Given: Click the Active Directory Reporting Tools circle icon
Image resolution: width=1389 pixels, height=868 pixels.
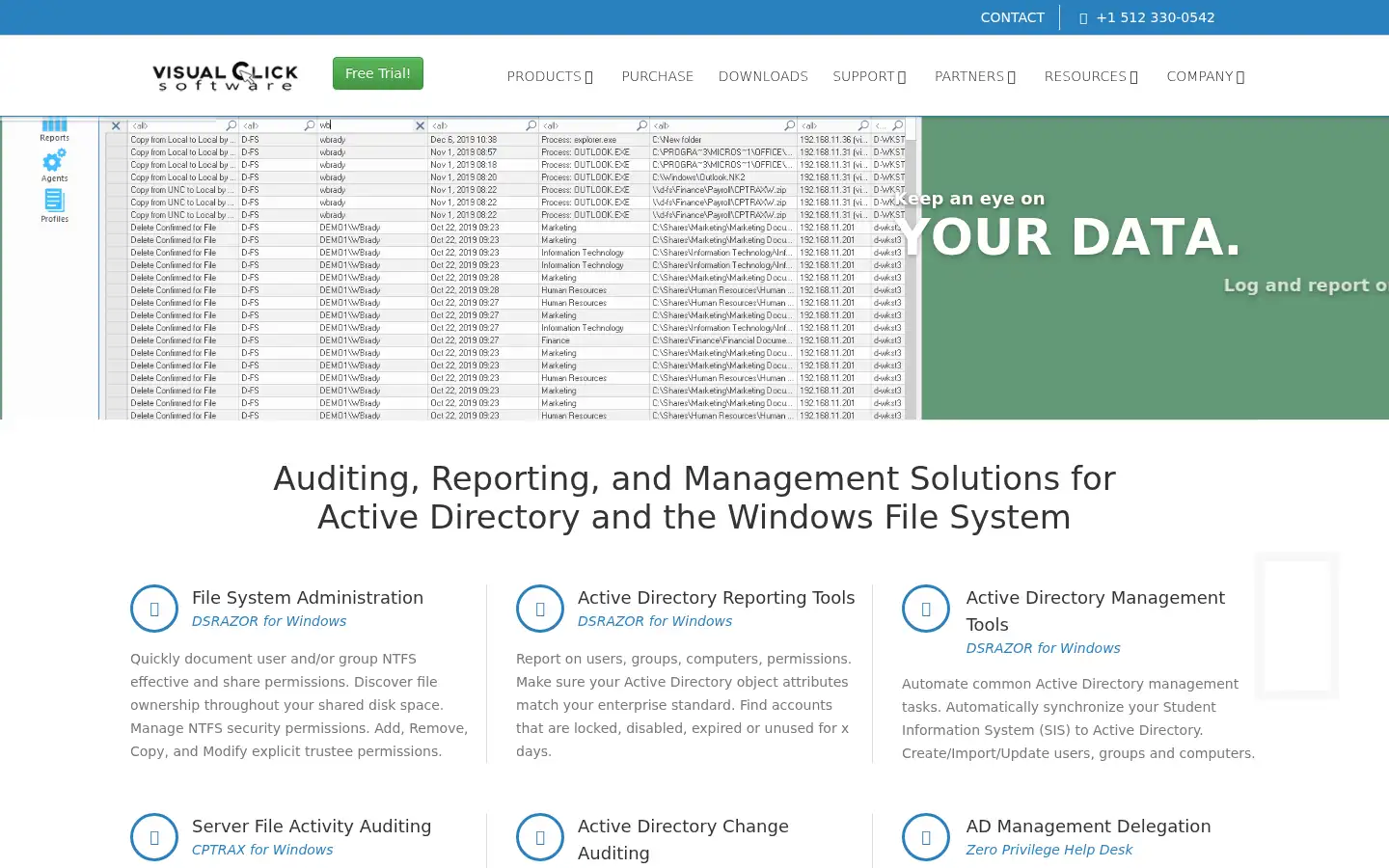Looking at the screenshot, I should click(540, 609).
